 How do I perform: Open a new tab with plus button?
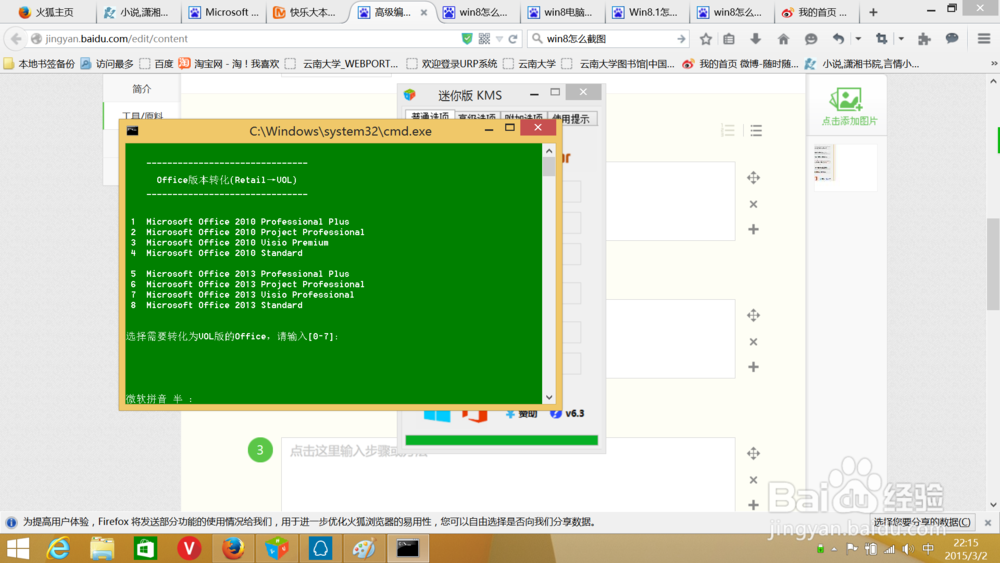point(873,12)
